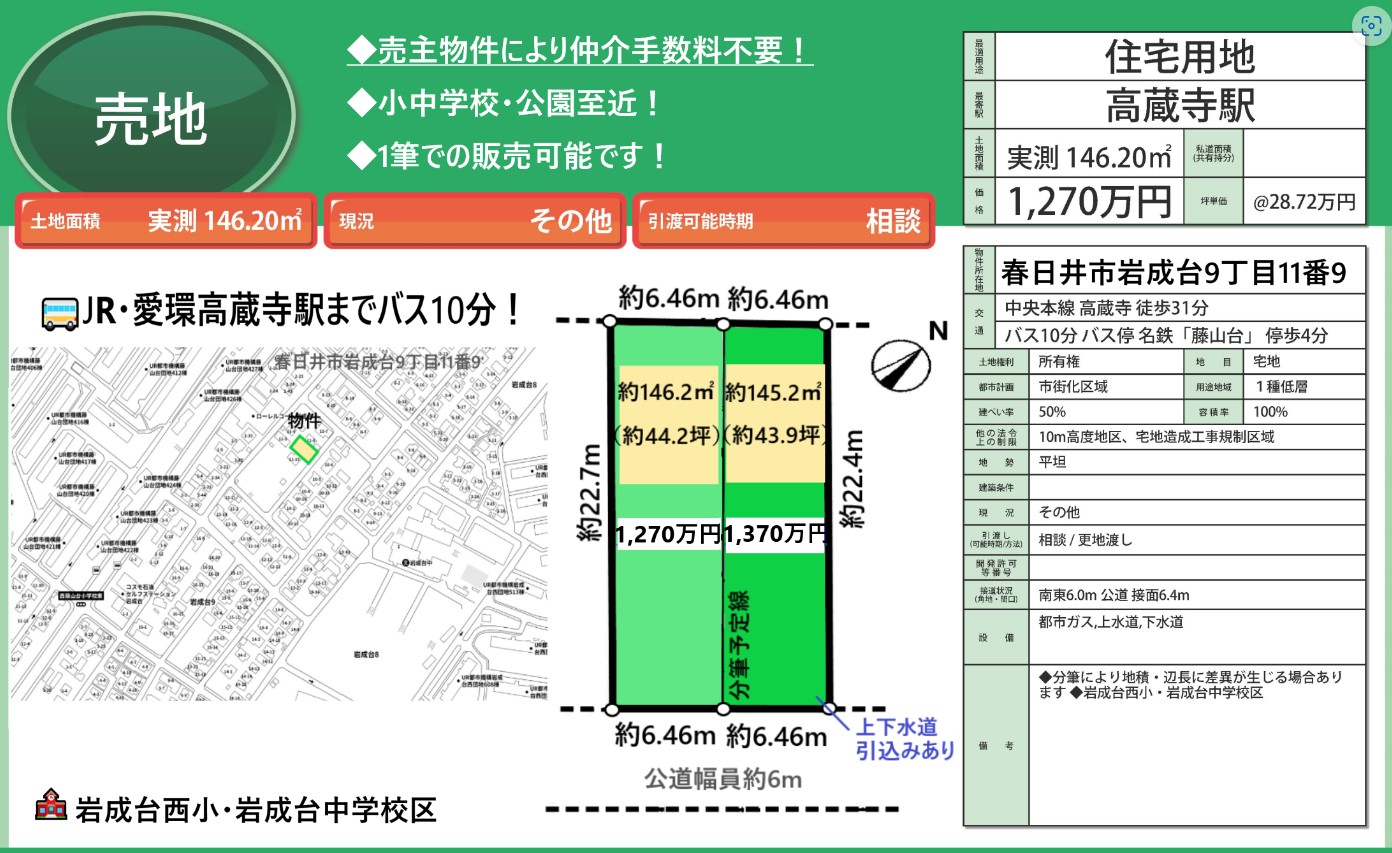Click the 引渡可能時期 相談 orange badge
Image resolution: width=1392 pixels, height=853 pixels.
click(x=783, y=221)
